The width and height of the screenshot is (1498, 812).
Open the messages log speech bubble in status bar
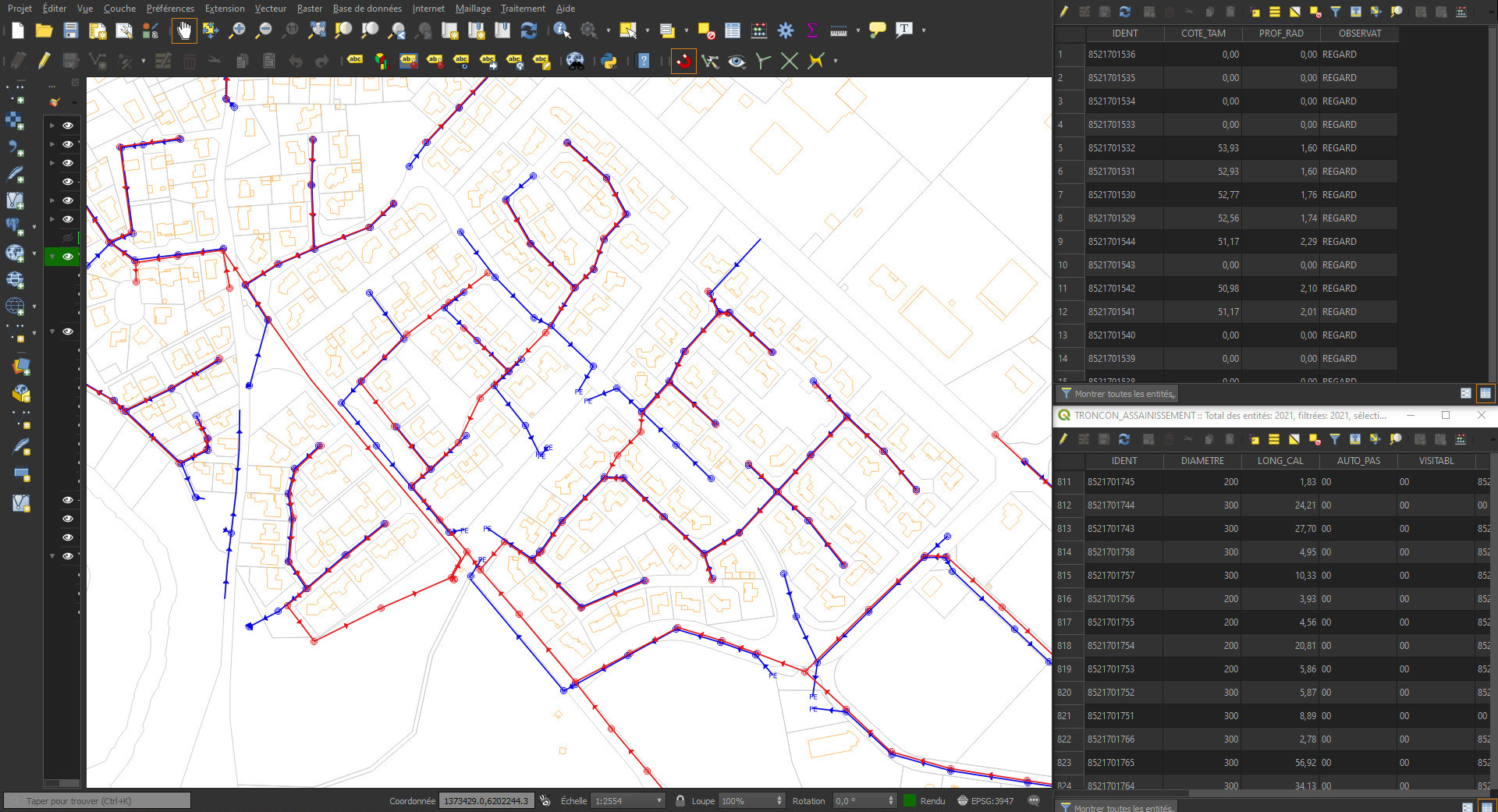pos(1034,800)
